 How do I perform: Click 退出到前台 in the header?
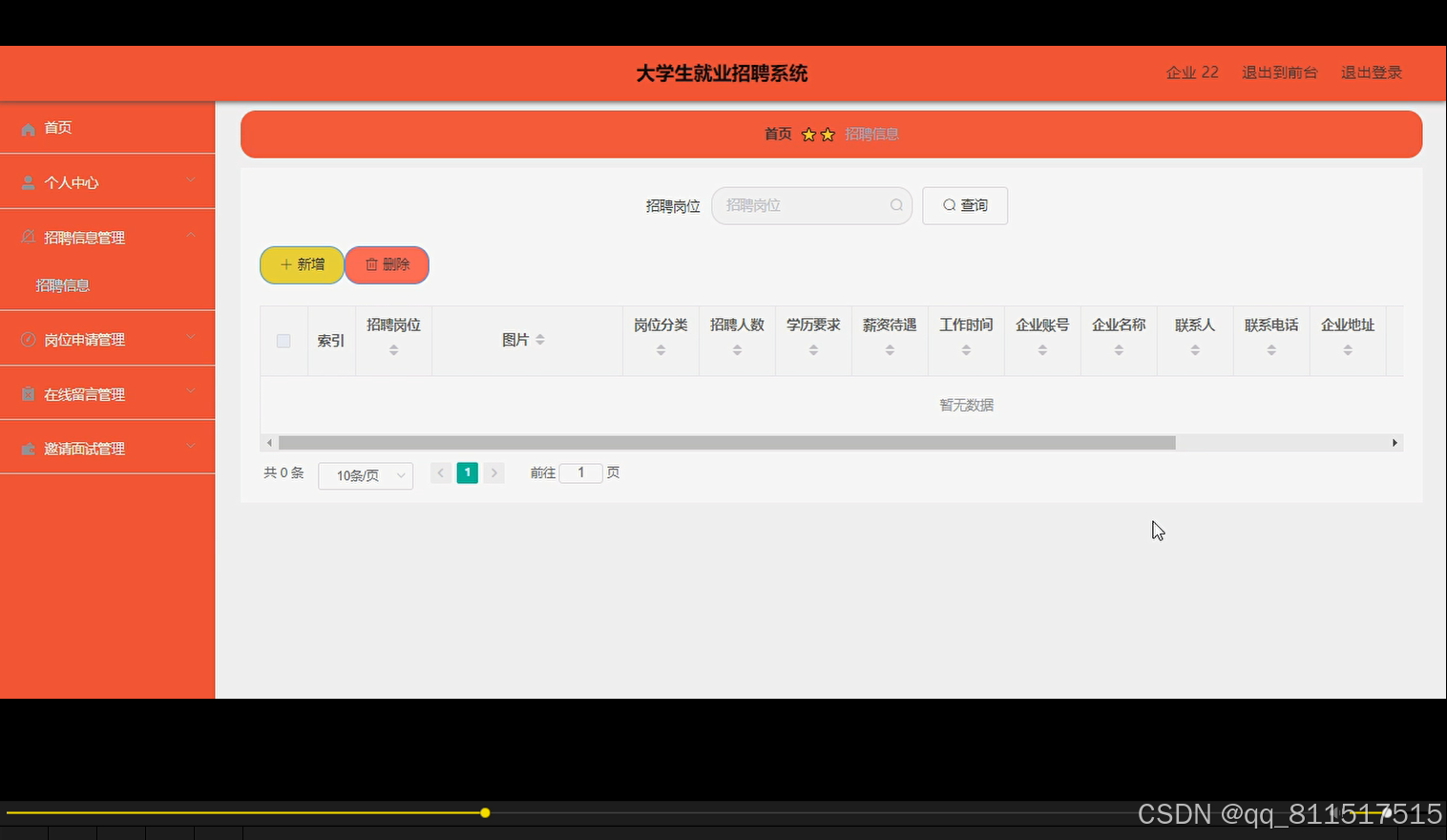click(x=1279, y=73)
